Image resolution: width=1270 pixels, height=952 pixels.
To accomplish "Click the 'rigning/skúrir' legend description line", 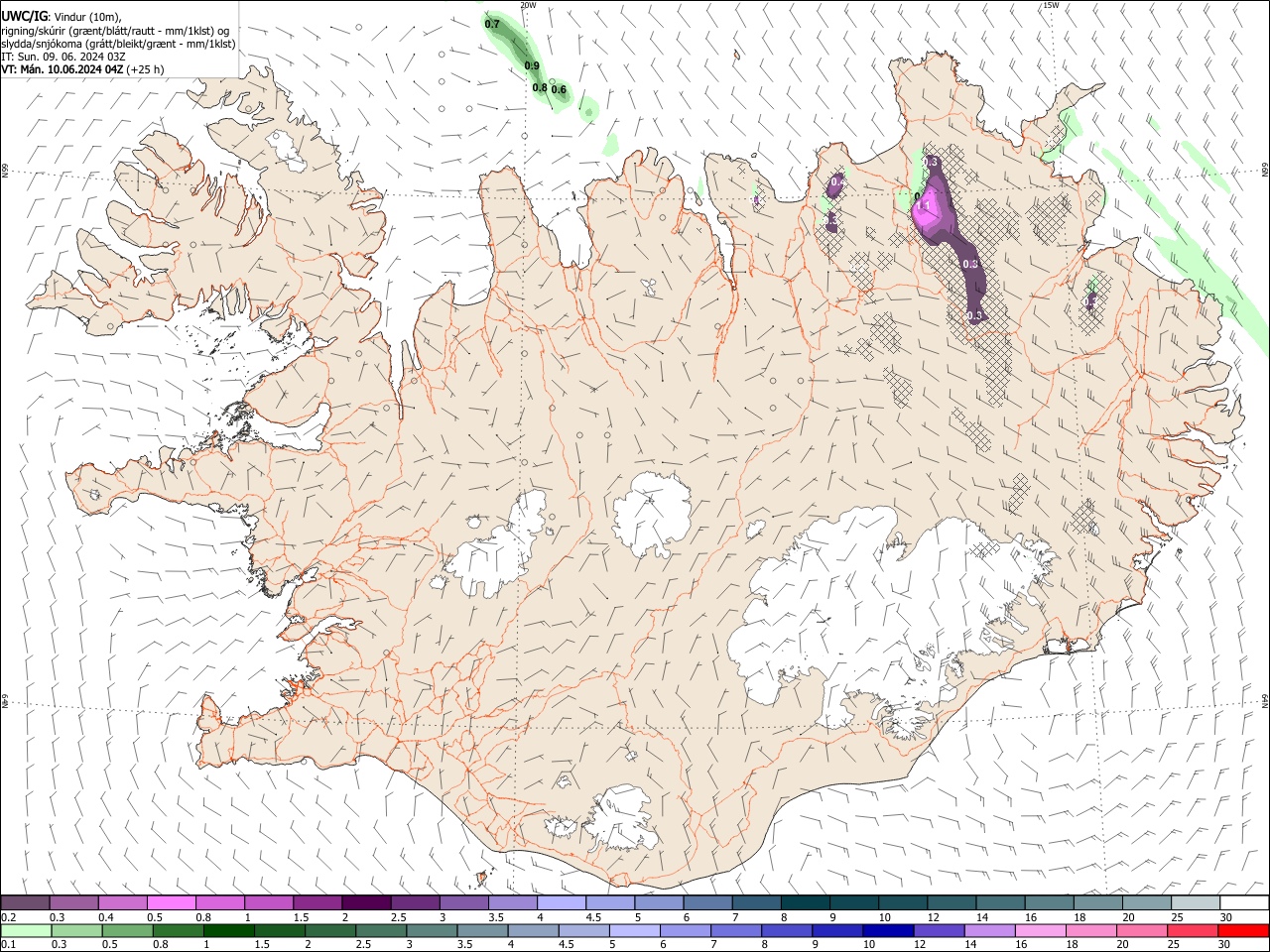I will 116,31.
